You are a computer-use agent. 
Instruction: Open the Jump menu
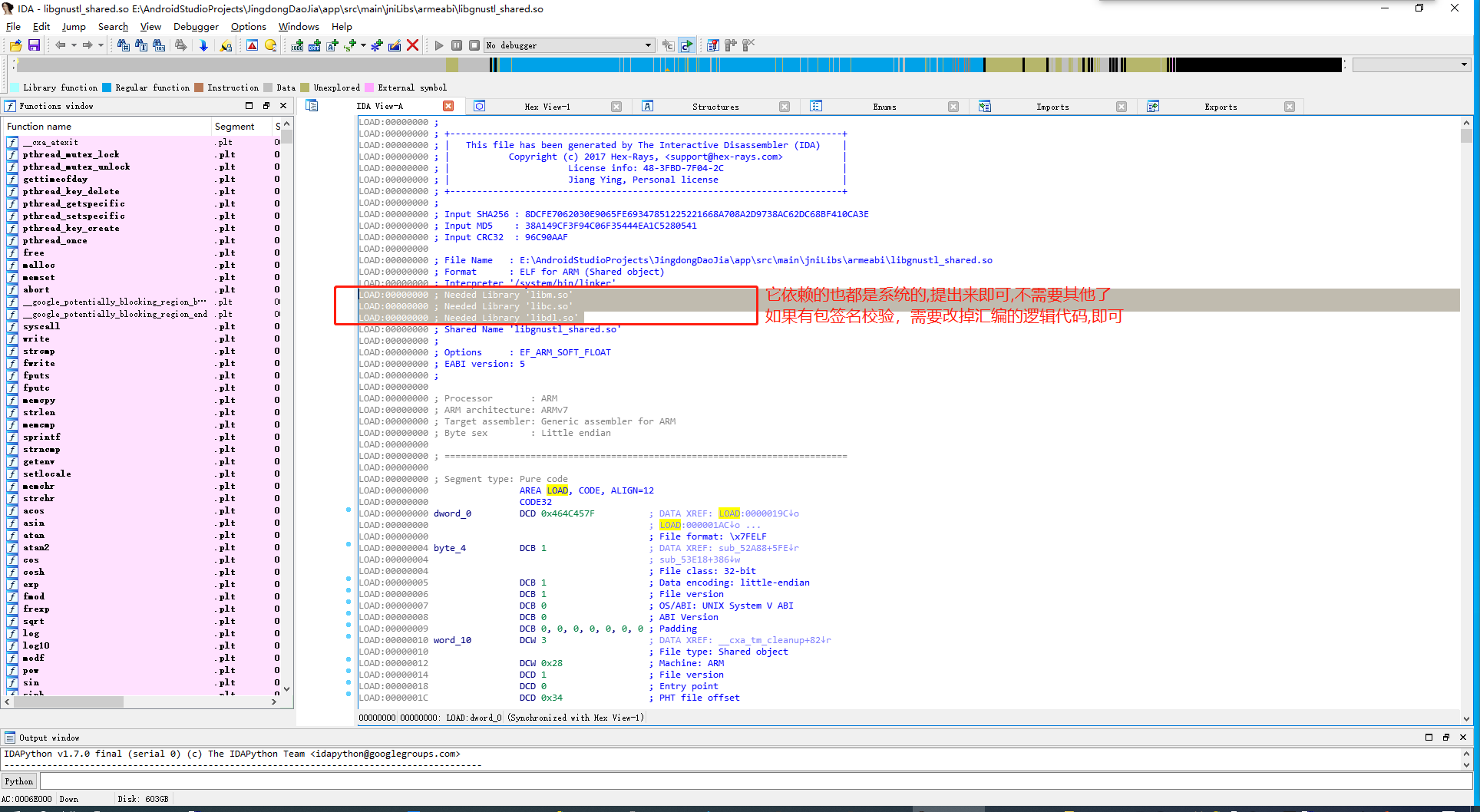click(74, 27)
